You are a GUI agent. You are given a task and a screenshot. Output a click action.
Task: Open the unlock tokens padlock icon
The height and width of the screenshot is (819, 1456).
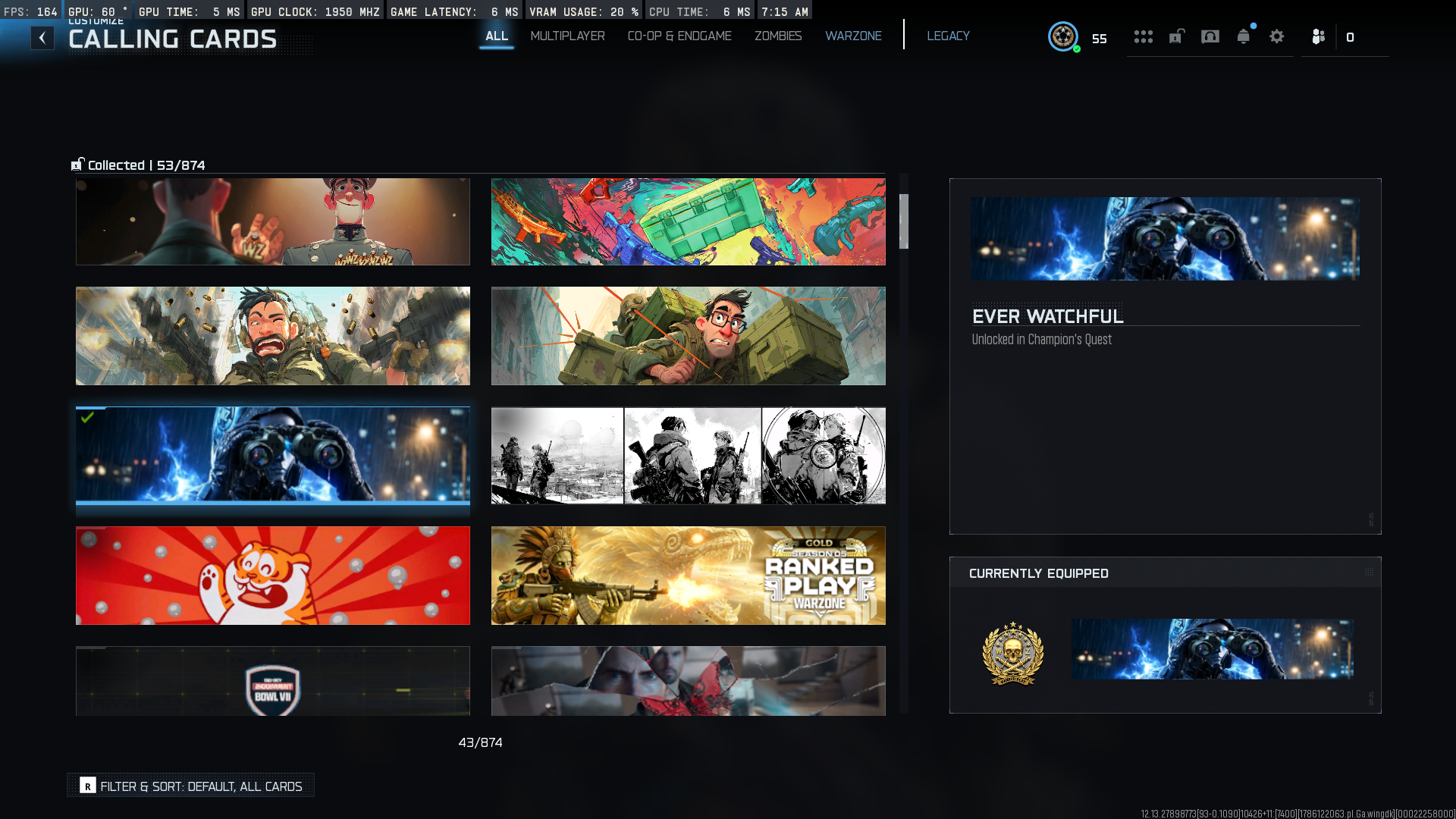[1177, 36]
